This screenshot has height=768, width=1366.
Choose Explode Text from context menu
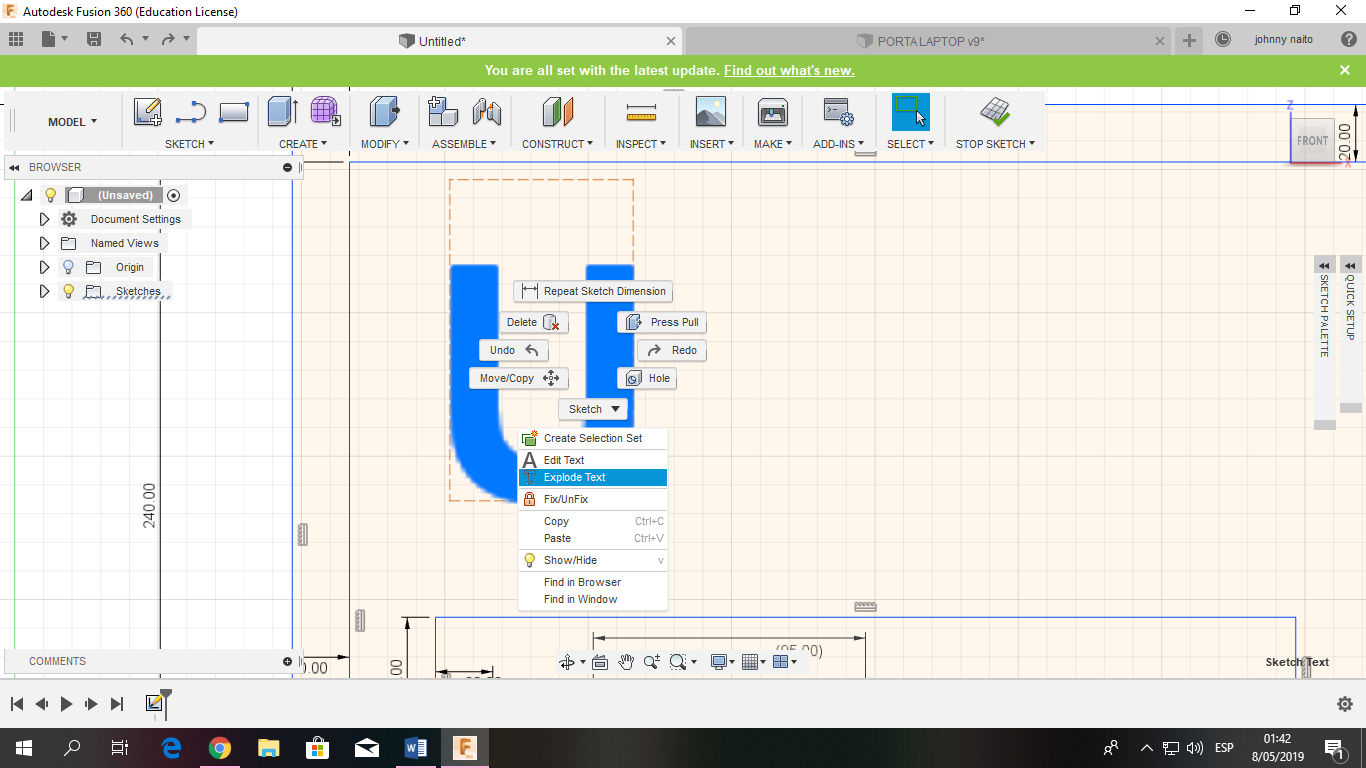tap(592, 477)
